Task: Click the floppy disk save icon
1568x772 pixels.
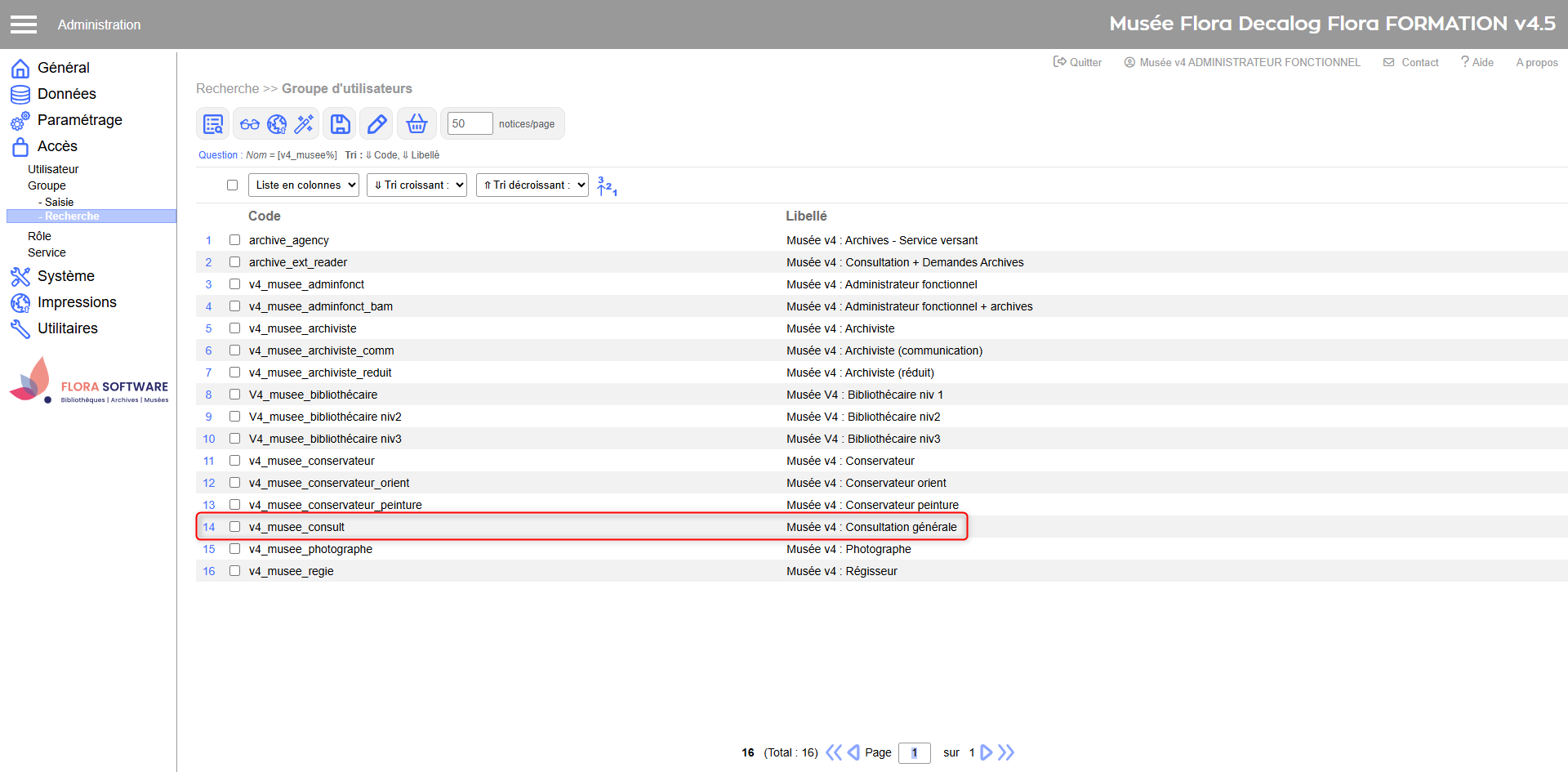Action: tap(340, 124)
